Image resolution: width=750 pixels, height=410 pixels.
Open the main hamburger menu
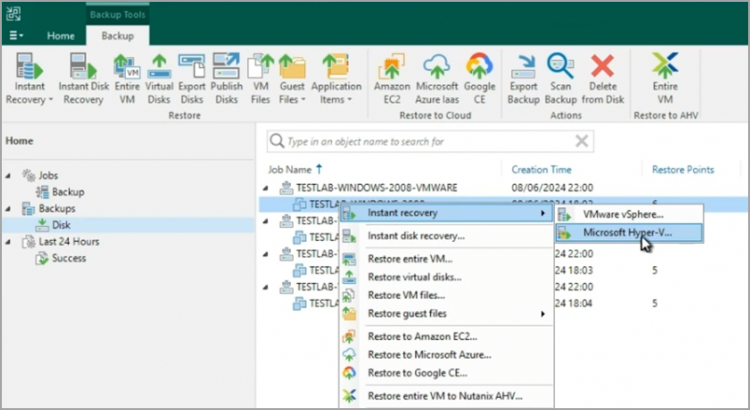[16, 35]
